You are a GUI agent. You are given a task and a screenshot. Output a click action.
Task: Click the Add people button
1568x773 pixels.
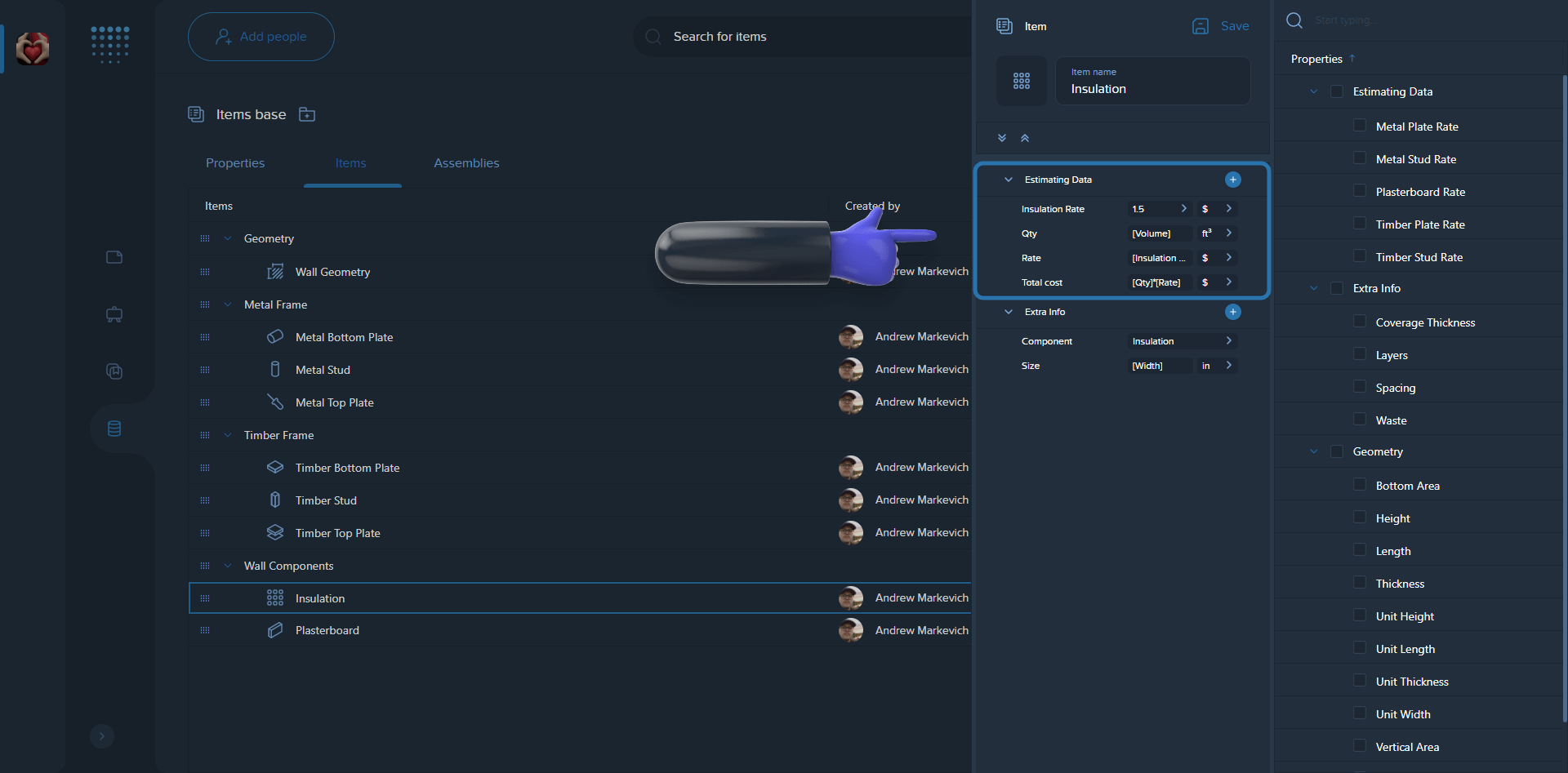click(x=261, y=37)
